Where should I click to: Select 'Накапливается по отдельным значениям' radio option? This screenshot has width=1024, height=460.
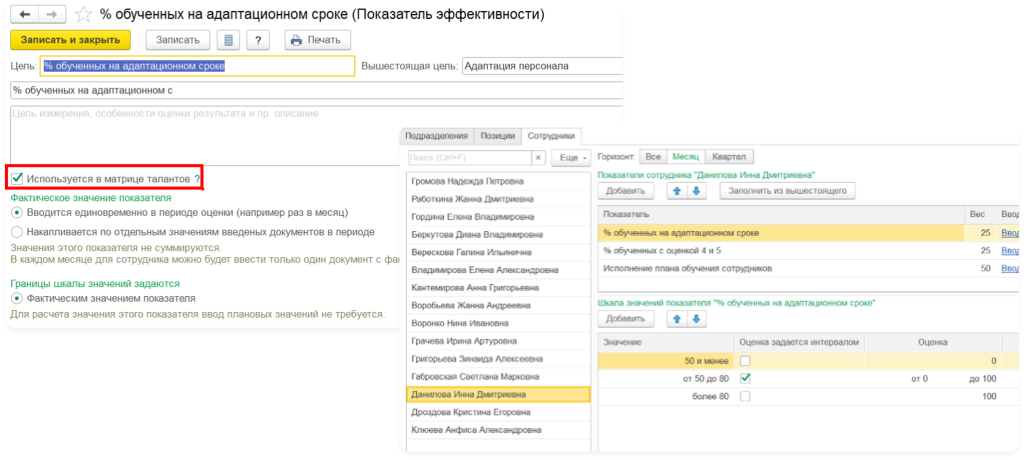[x=17, y=231]
